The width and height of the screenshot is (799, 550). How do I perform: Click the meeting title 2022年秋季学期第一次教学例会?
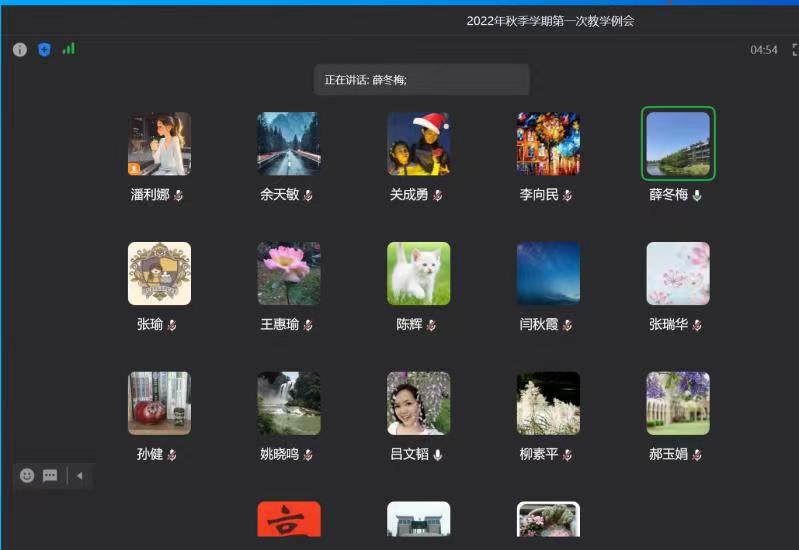point(550,21)
